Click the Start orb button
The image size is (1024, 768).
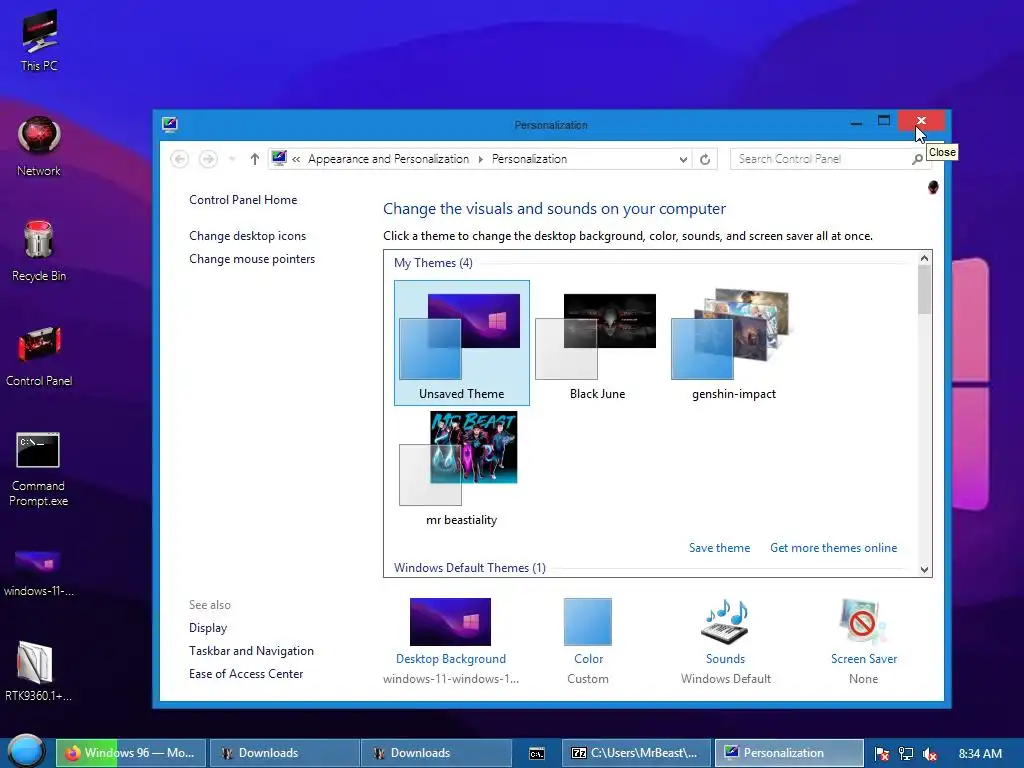[26, 752]
